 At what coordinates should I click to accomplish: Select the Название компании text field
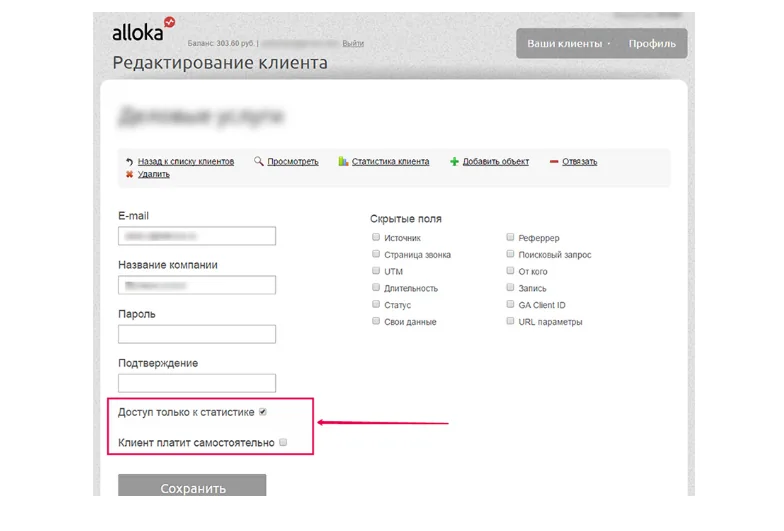(196, 285)
